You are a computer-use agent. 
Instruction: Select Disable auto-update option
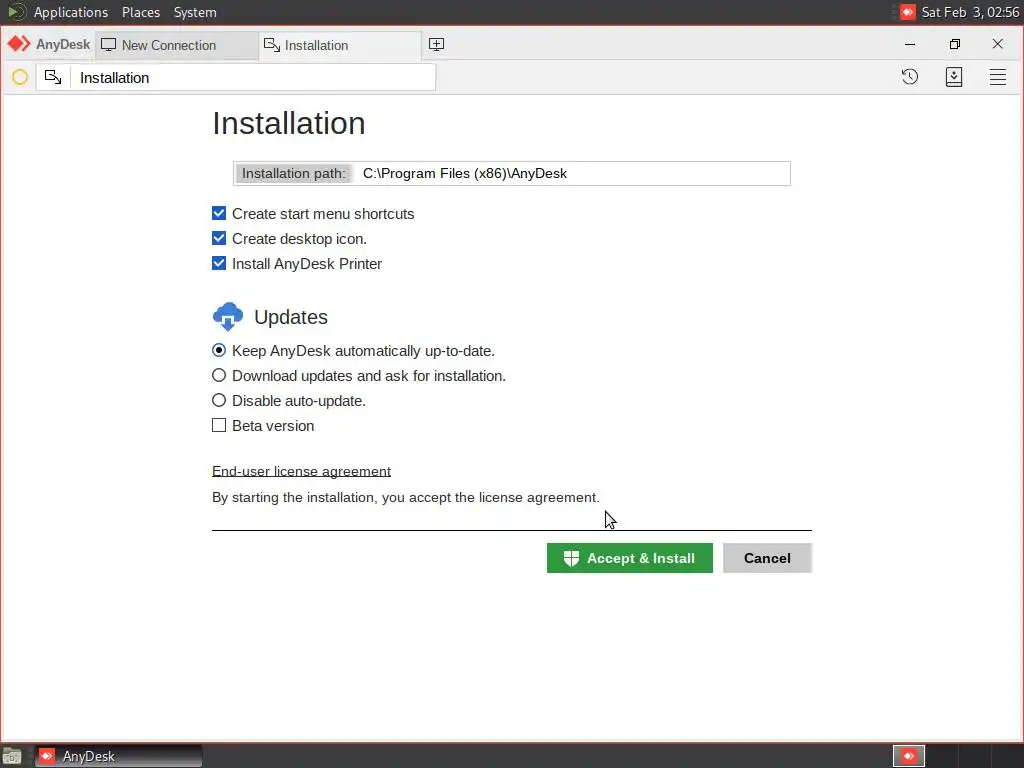coord(219,400)
